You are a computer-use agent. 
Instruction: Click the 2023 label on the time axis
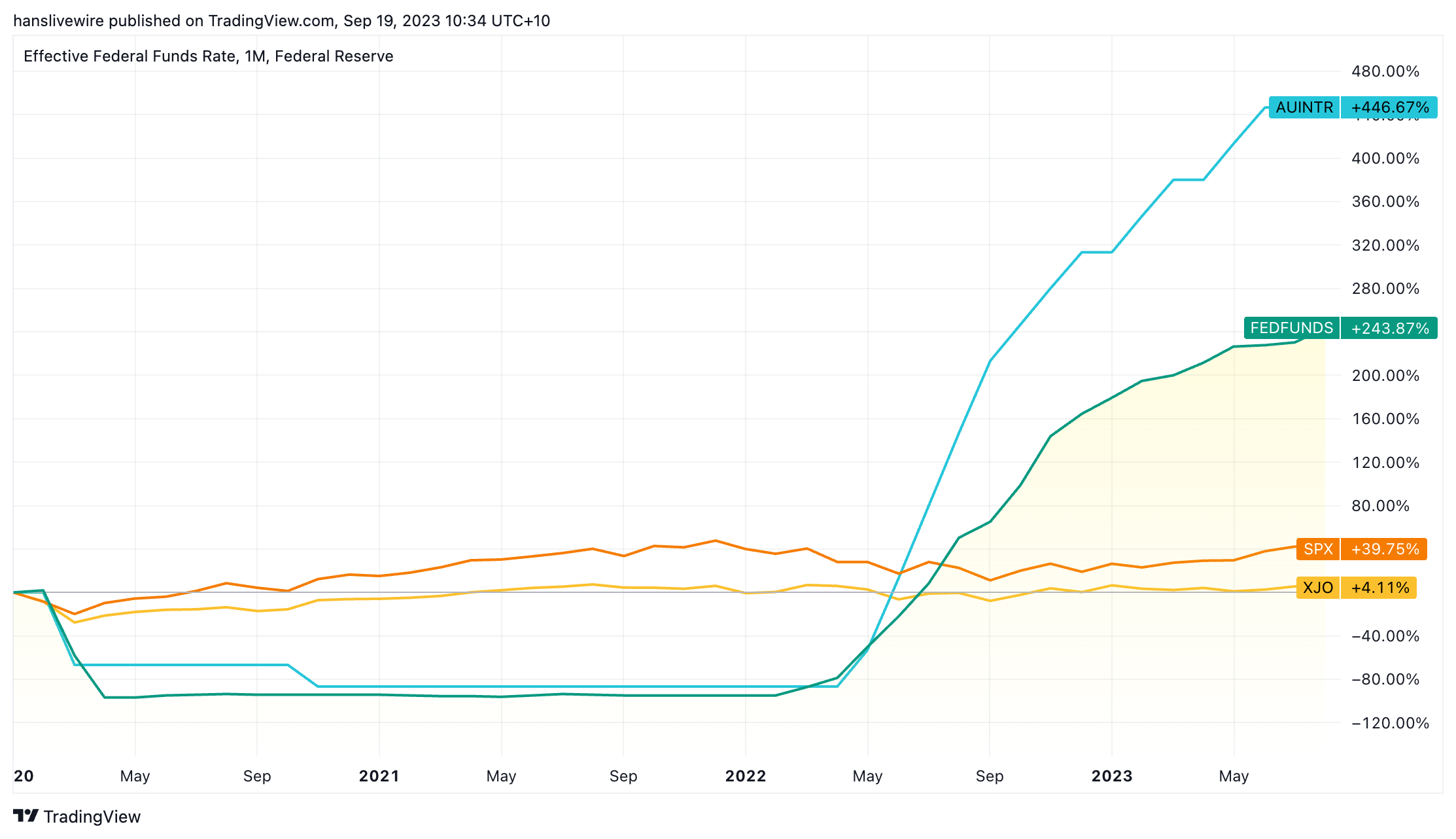tap(1111, 776)
